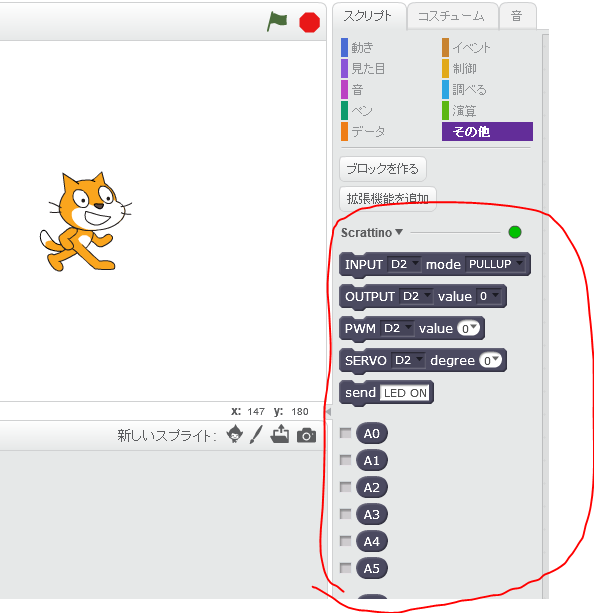
Task: Open PWM block value dropdown arrow
Action: (473, 326)
